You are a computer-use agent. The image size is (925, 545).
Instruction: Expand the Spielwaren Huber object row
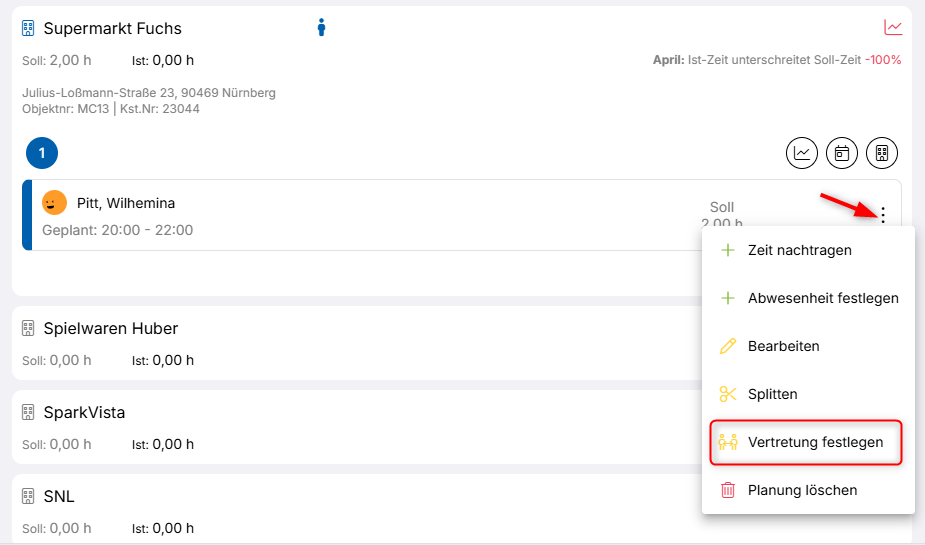(x=110, y=328)
